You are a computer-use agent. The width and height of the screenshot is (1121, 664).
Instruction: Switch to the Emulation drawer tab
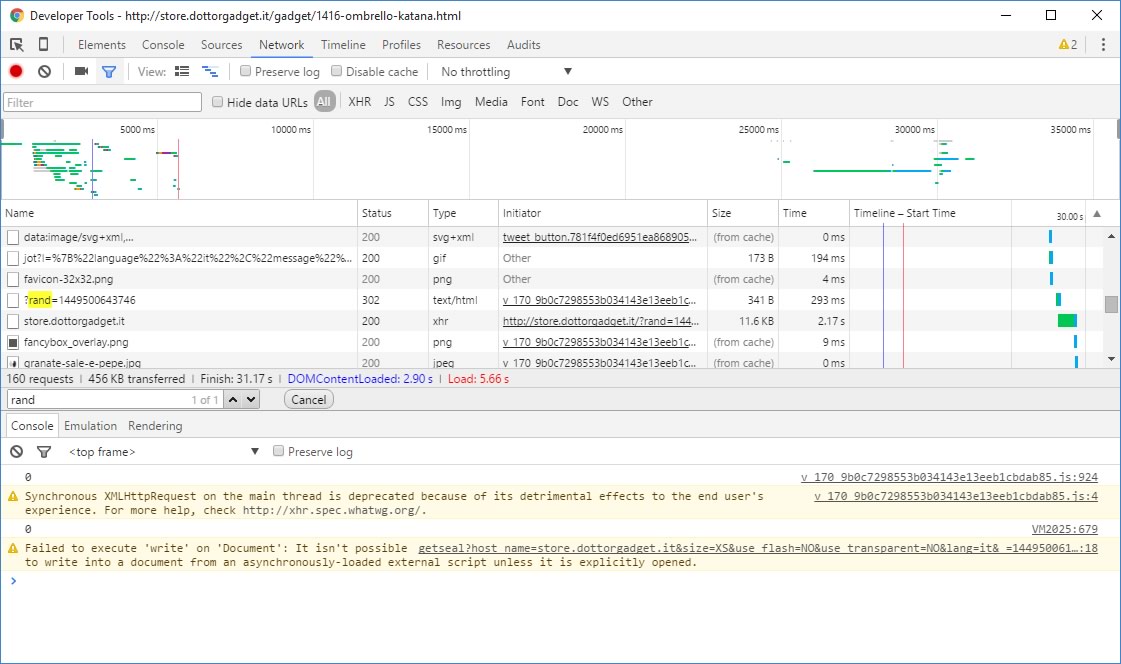pyautogui.click(x=90, y=426)
